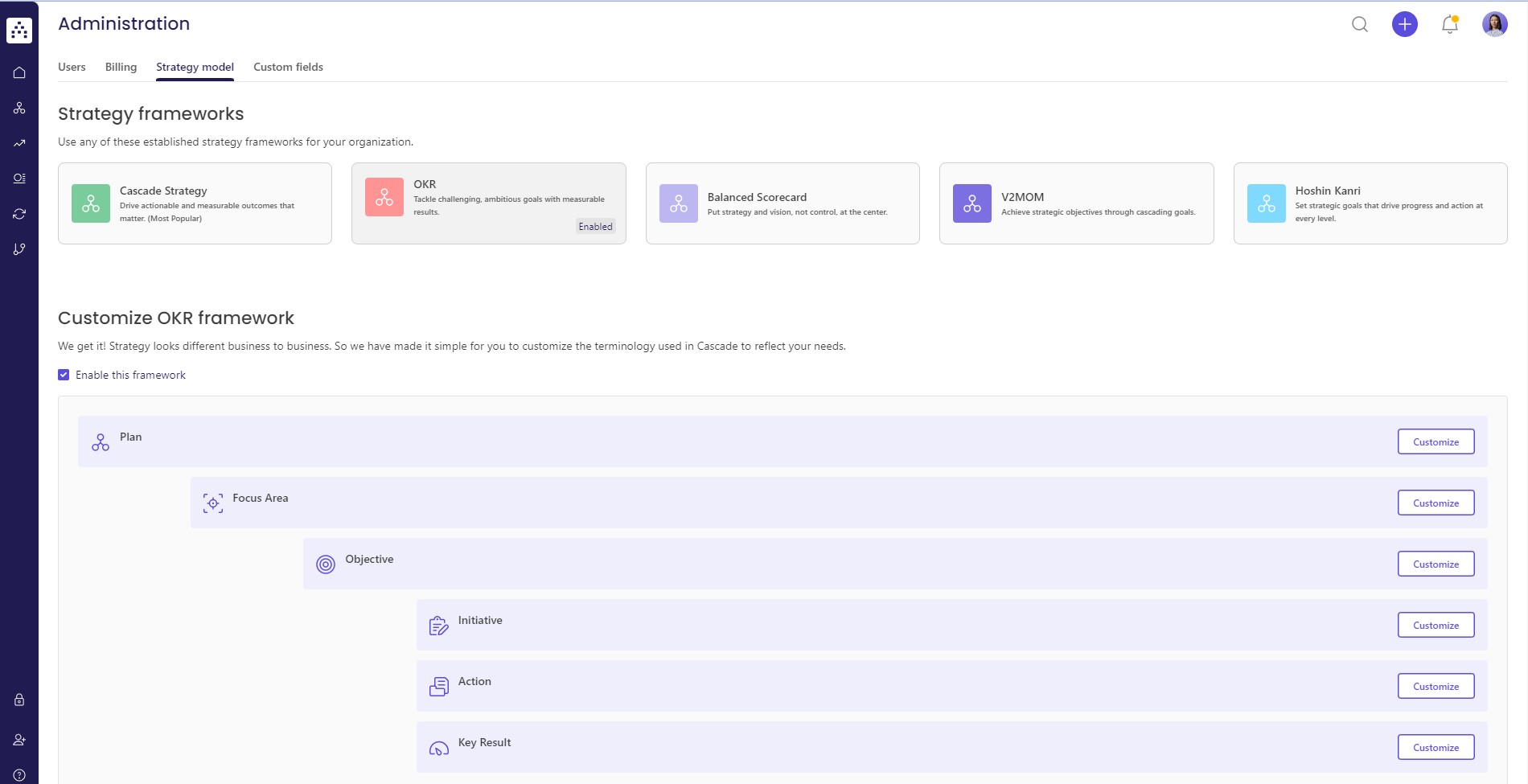Open the Billing tab

coord(121,67)
